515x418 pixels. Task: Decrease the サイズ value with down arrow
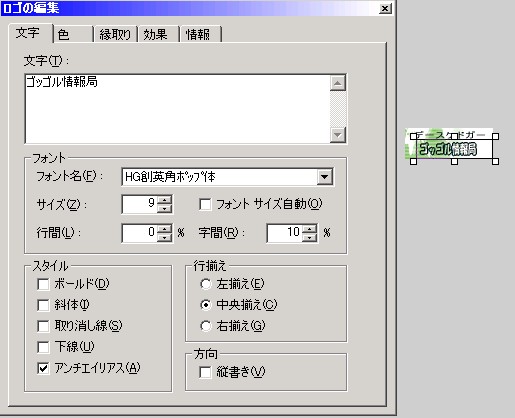click(164, 209)
